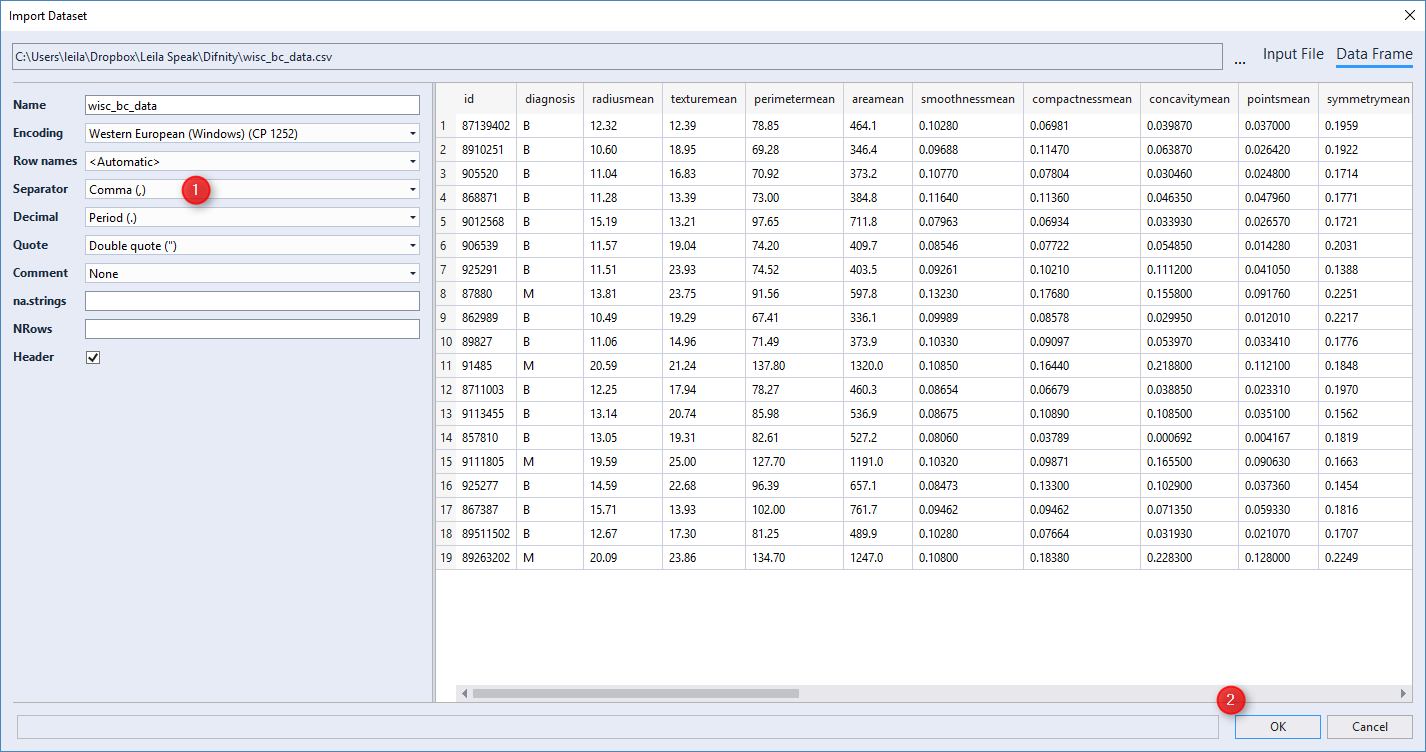The height and width of the screenshot is (752, 1426).
Task: Click the horizontal scrollbar thumb of data preview
Action: (635, 693)
